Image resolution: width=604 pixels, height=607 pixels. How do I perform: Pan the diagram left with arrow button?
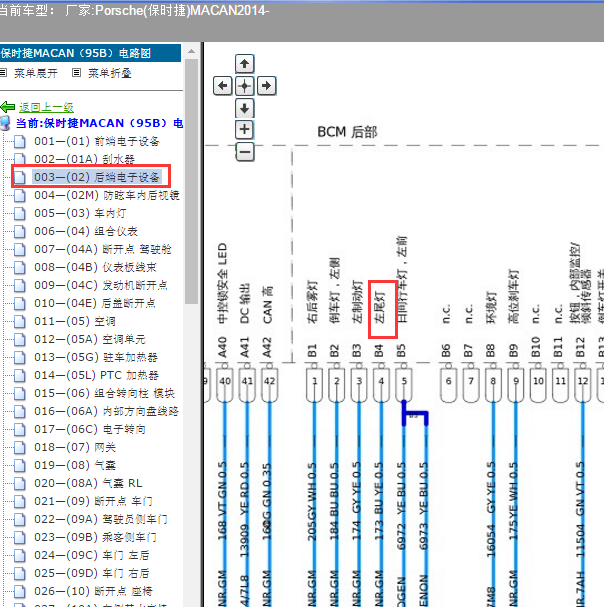click(x=223, y=86)
